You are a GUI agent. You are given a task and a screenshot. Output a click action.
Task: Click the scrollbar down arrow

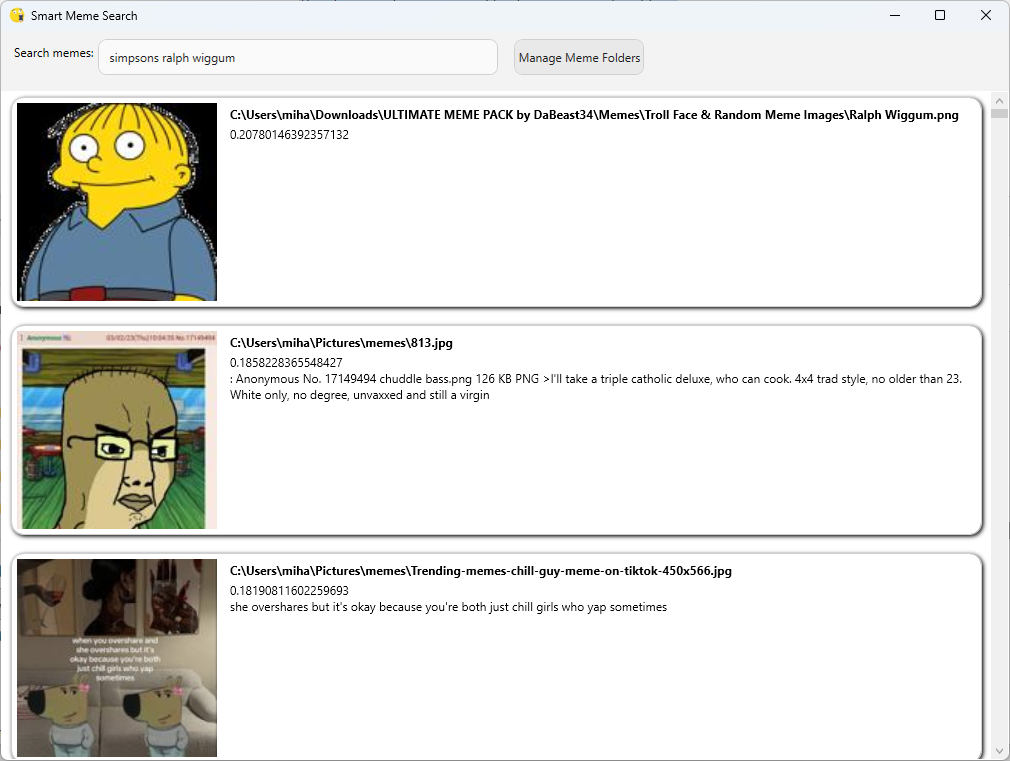(x=1000, y=752)
